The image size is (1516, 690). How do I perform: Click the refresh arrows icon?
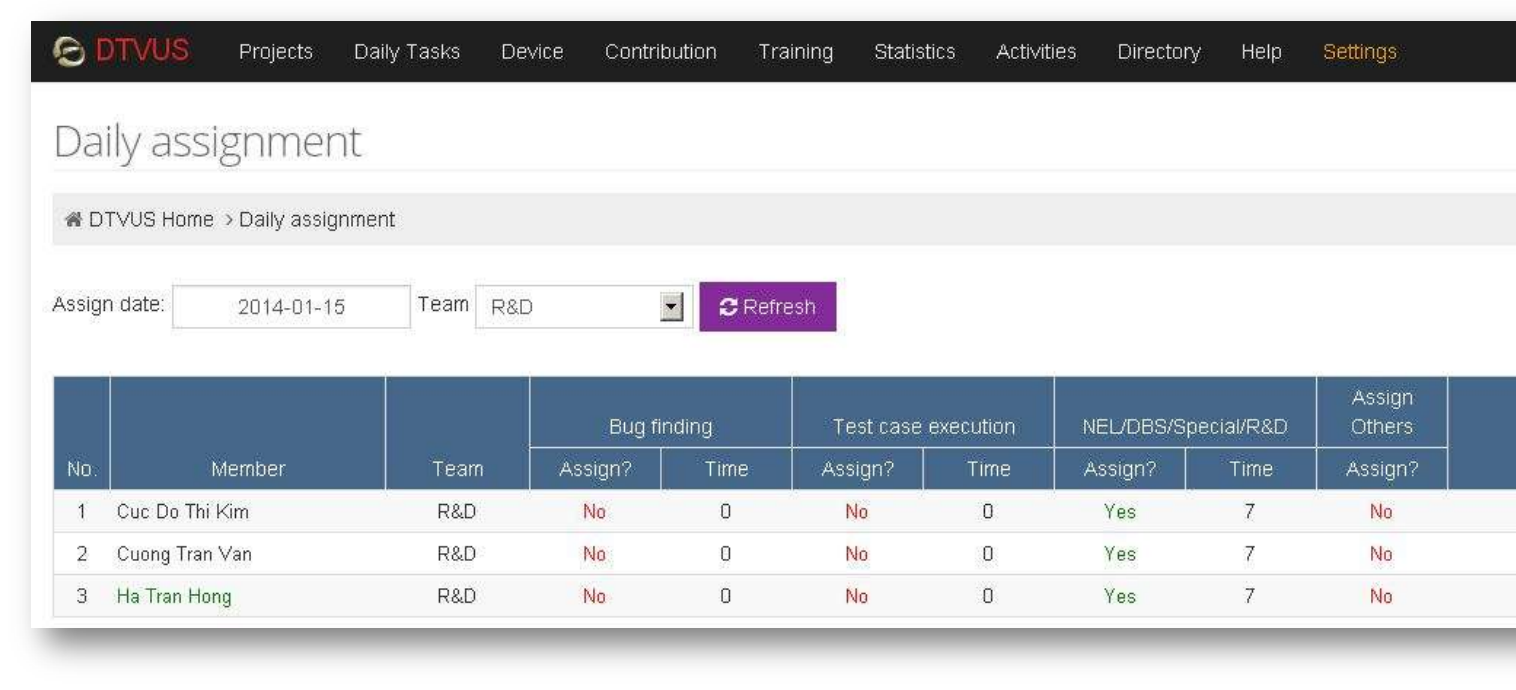[729, 307]
